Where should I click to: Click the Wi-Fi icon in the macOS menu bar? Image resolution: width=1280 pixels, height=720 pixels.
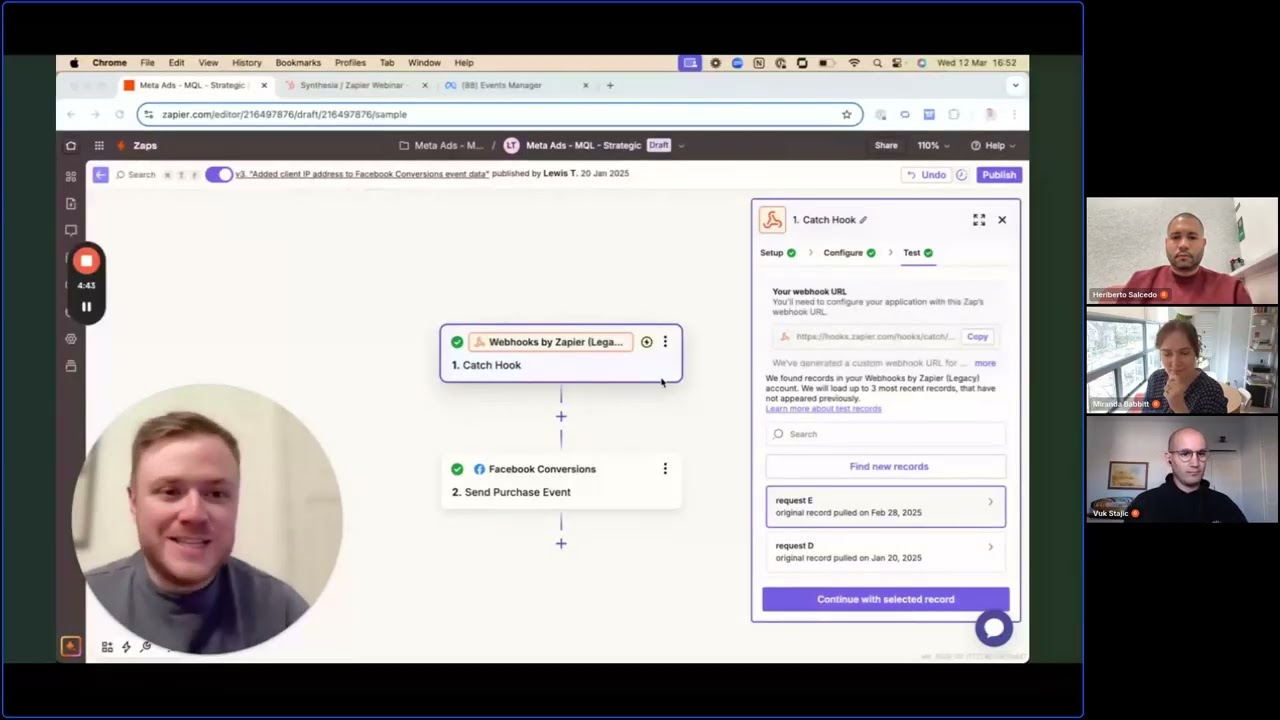[854, 63]
